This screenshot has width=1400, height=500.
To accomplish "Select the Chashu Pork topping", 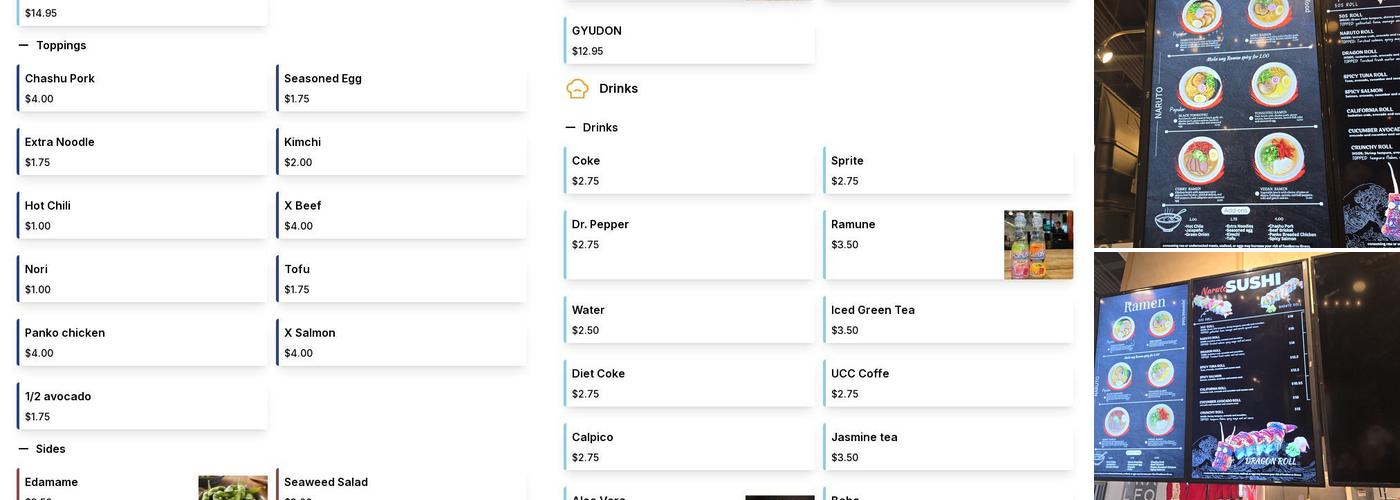I will [142, 88].
